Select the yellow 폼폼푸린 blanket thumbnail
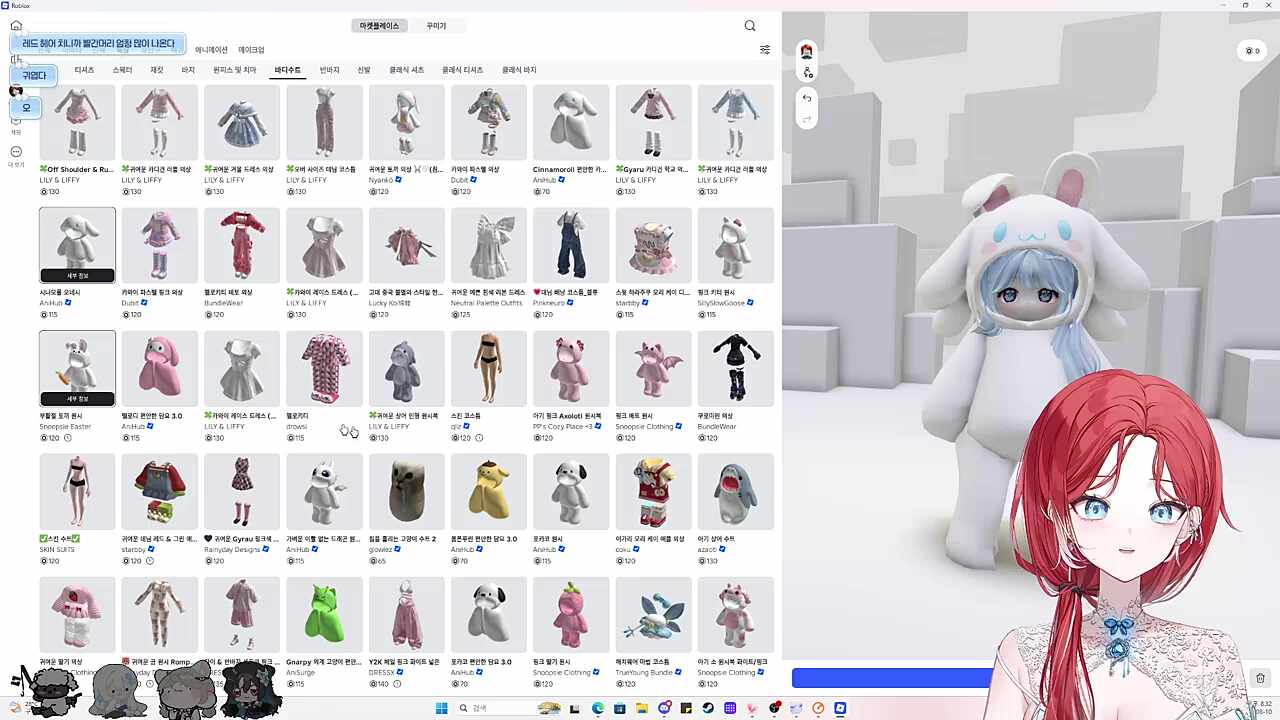This screenshot has height=720, width=1280. (489, 491)
